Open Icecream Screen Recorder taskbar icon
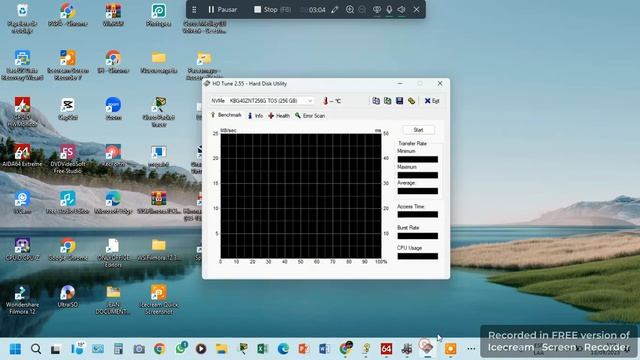 pyautogui.click(x=450, y=349)
